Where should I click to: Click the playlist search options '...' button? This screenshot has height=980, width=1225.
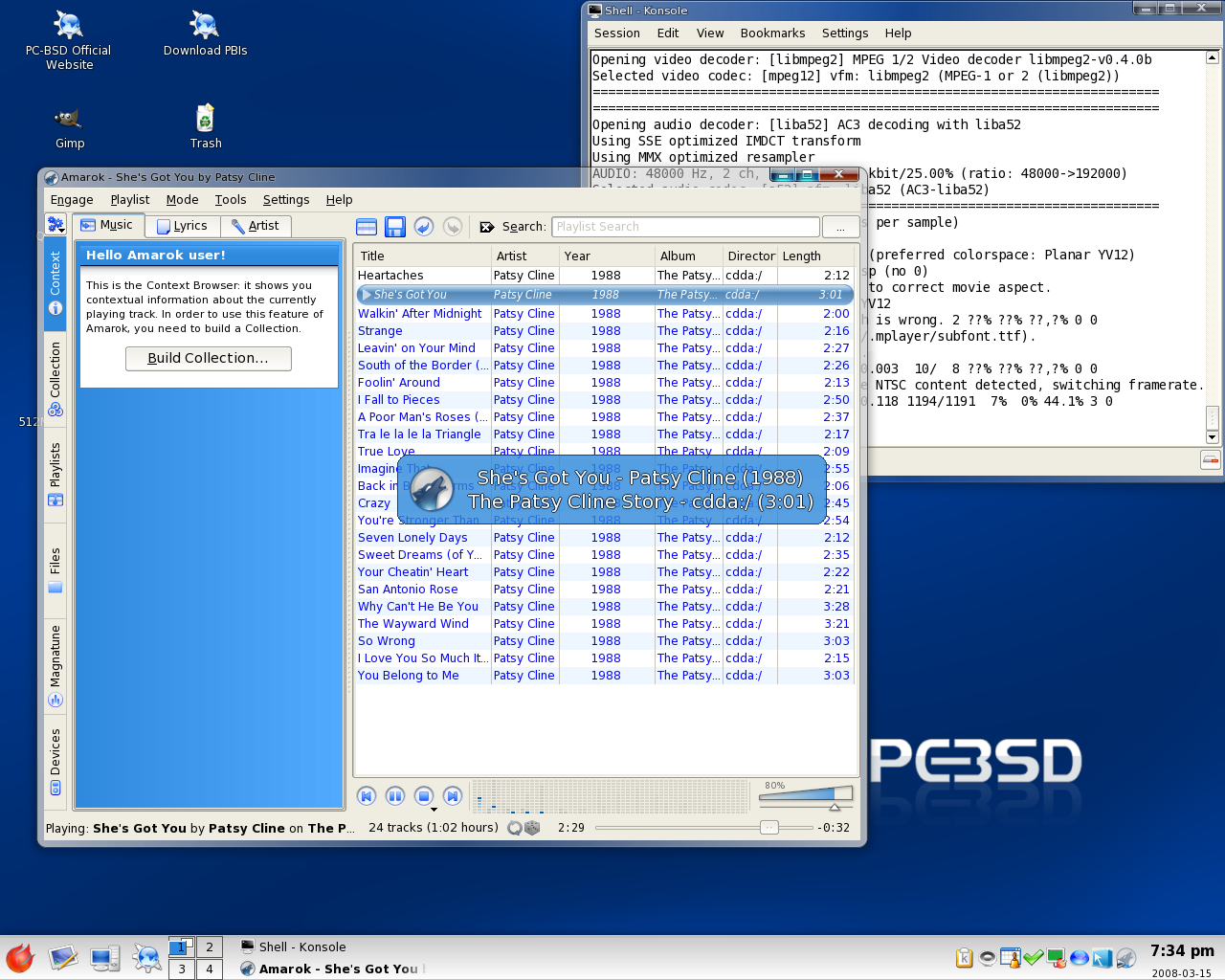tap(840, 227)
